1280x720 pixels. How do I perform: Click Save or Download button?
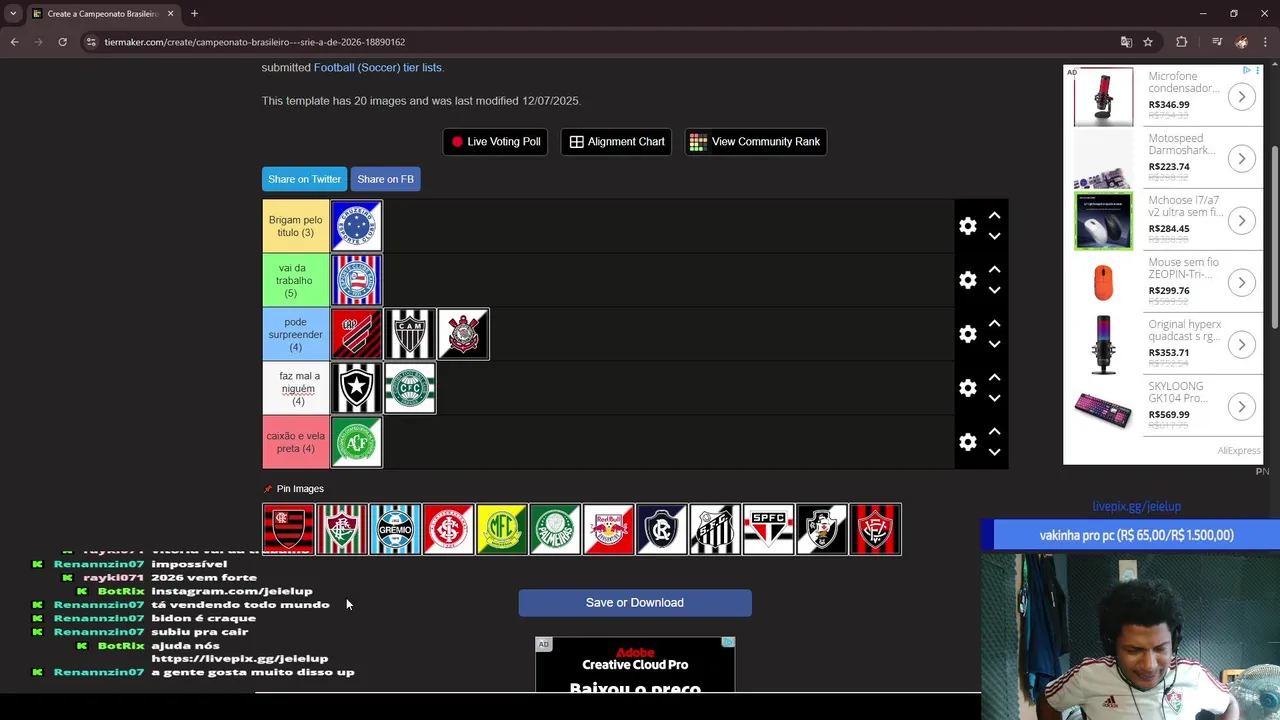coord(635,603)
